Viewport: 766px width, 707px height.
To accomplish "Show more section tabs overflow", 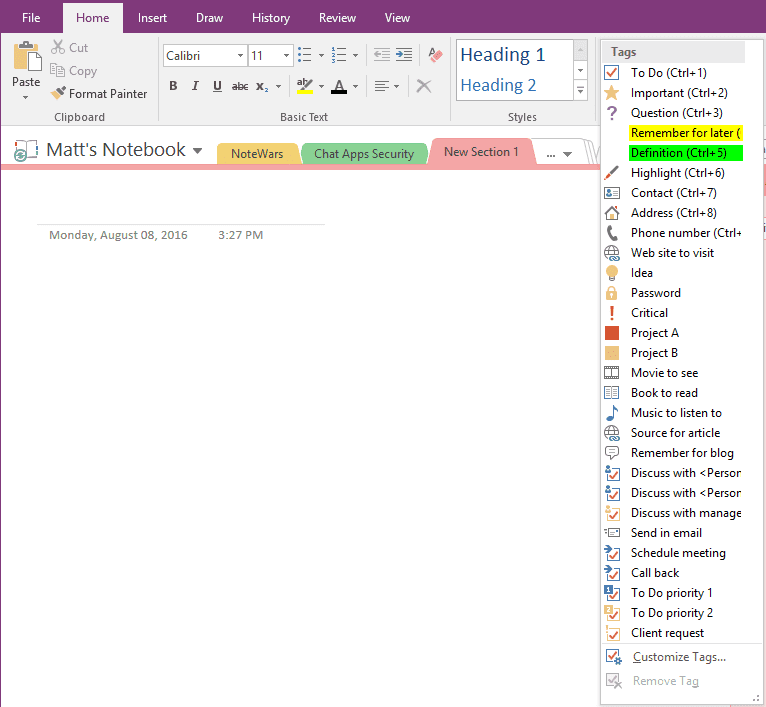I will [x=558, y=154].
